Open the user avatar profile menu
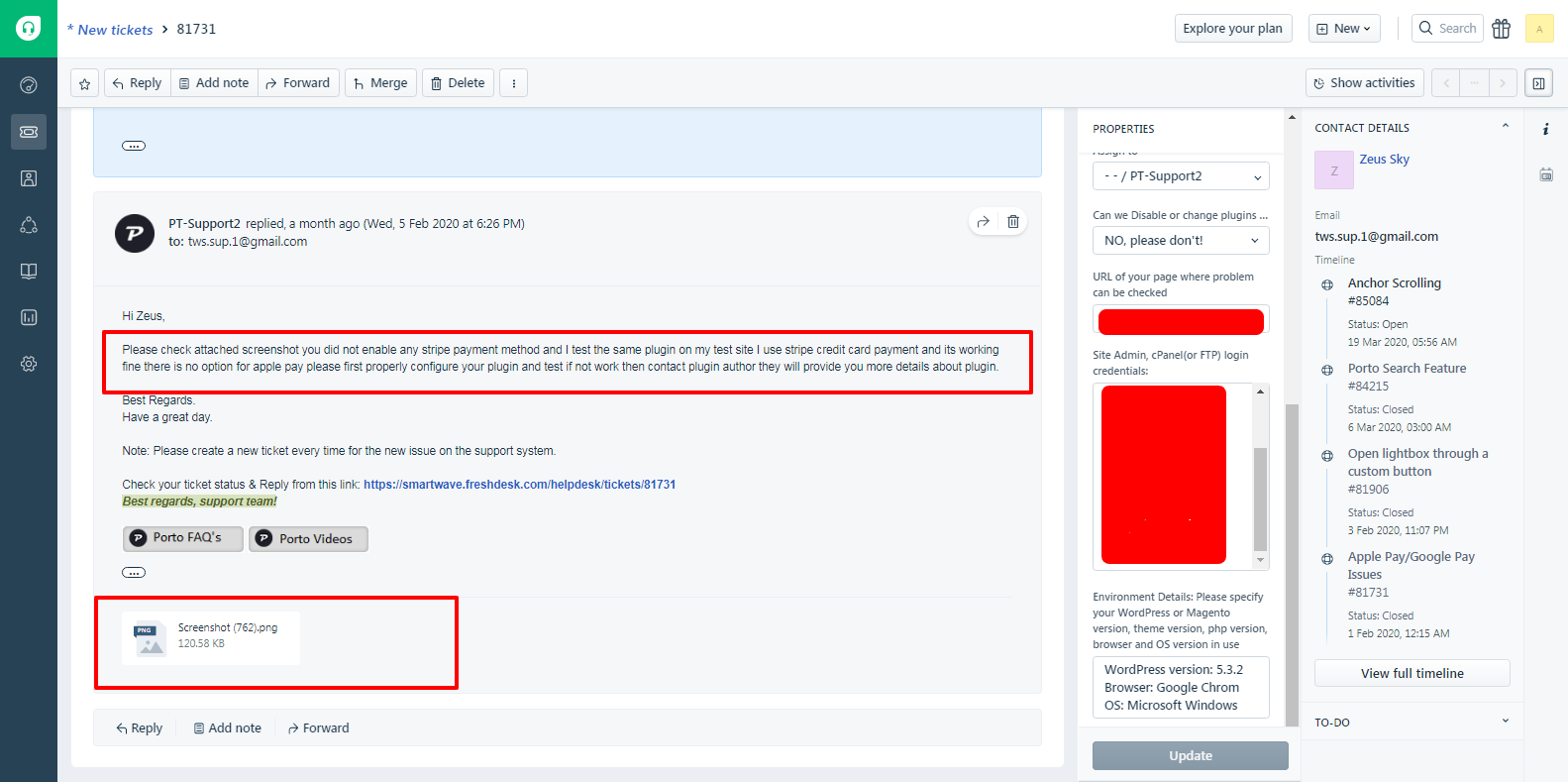Screen dimensions: 1568x782 point(1539,29)
